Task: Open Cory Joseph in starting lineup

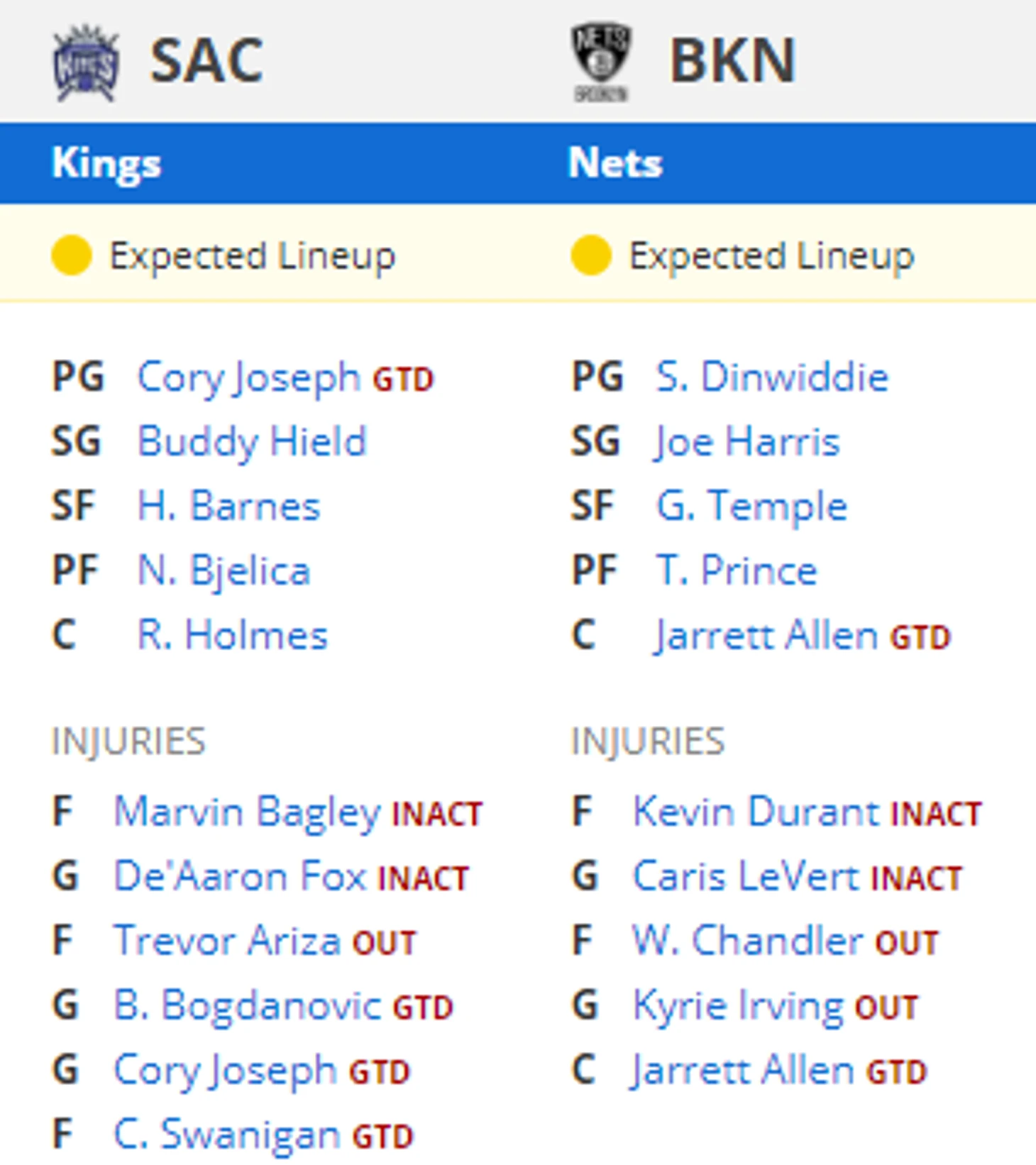Action: 248,377
